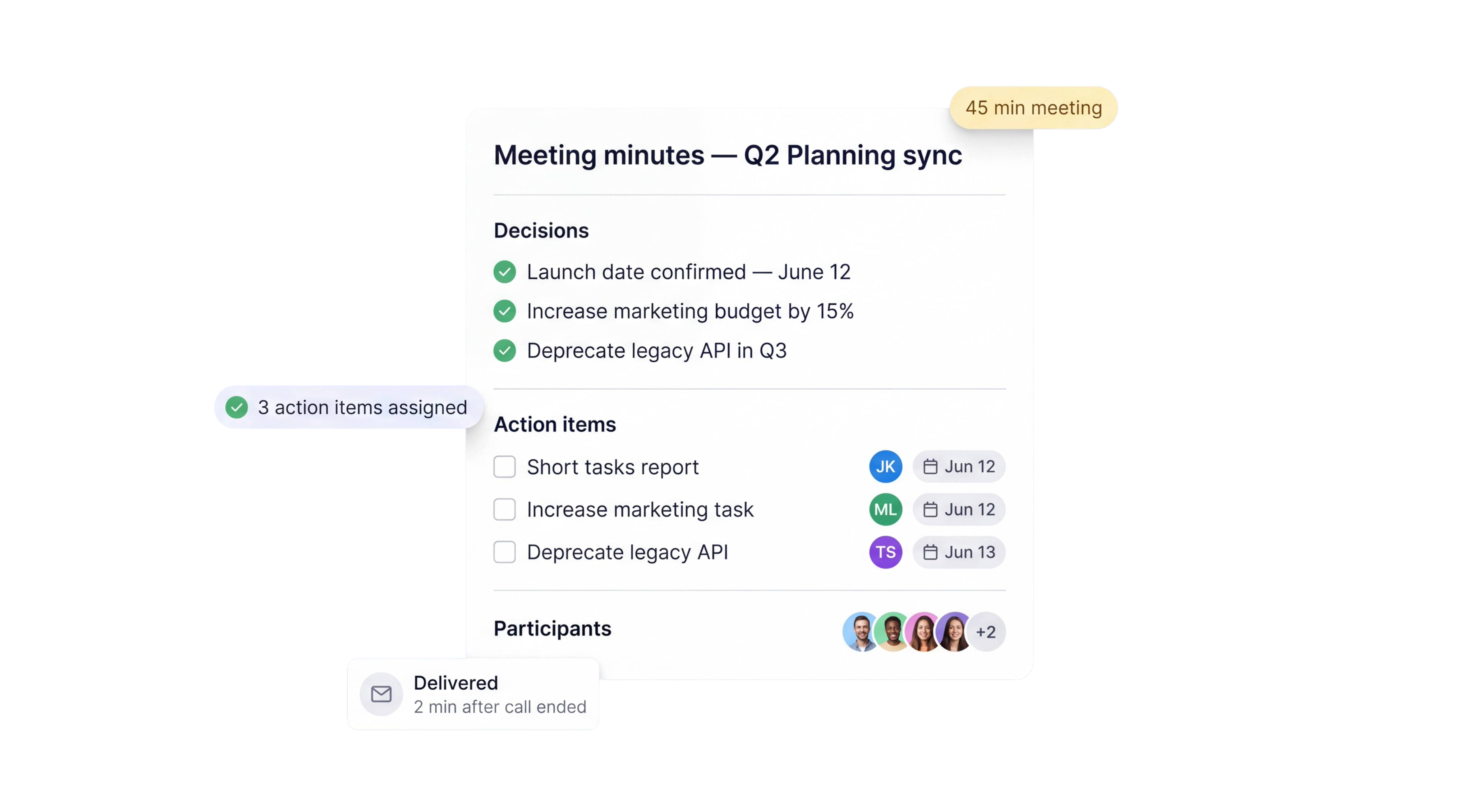Click the JK assignee avatar

[885, 467]
